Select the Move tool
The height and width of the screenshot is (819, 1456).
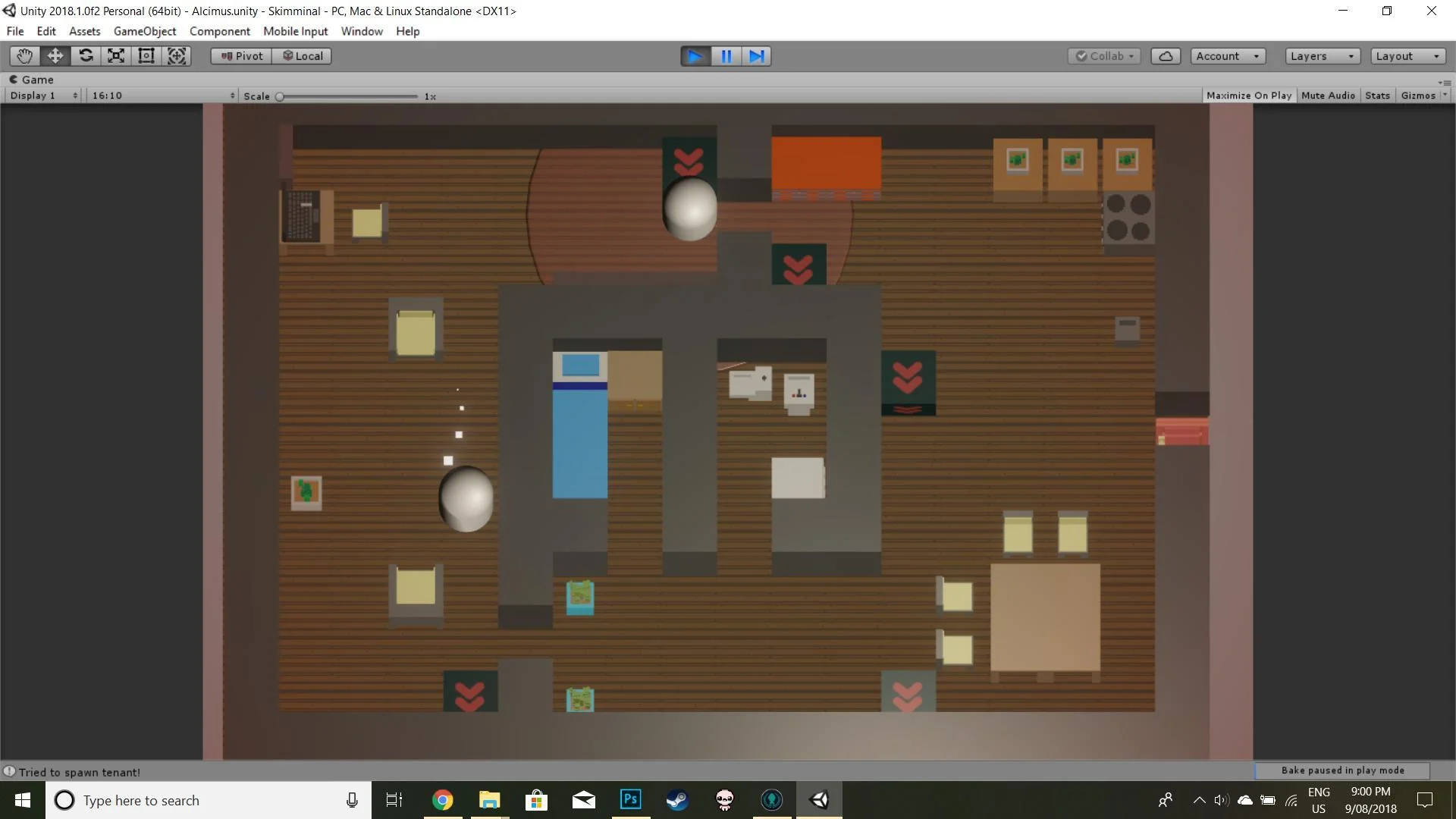55,56
